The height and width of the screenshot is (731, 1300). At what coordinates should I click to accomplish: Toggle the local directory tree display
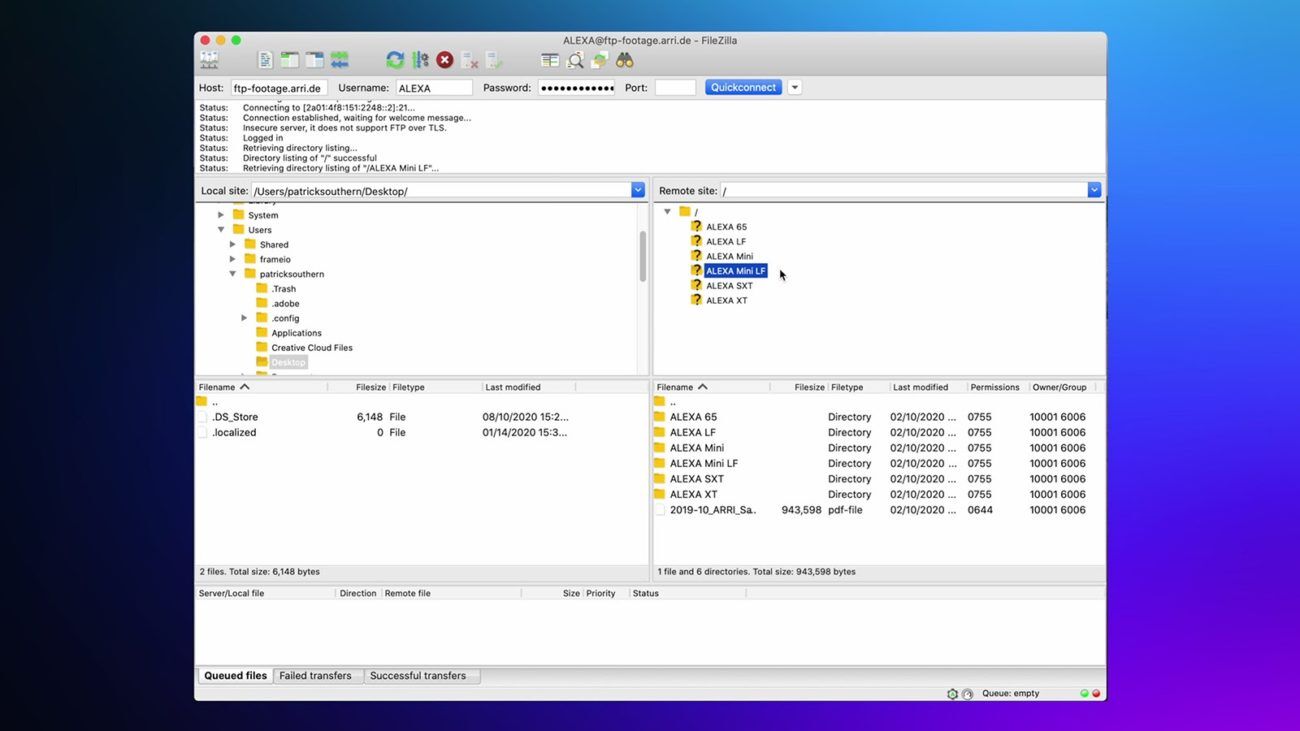click(290, 61)
